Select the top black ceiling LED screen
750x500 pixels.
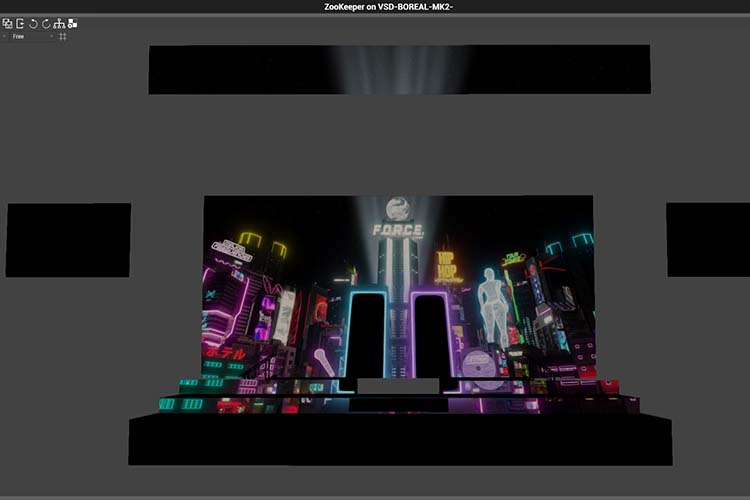[x=399, y=69]
